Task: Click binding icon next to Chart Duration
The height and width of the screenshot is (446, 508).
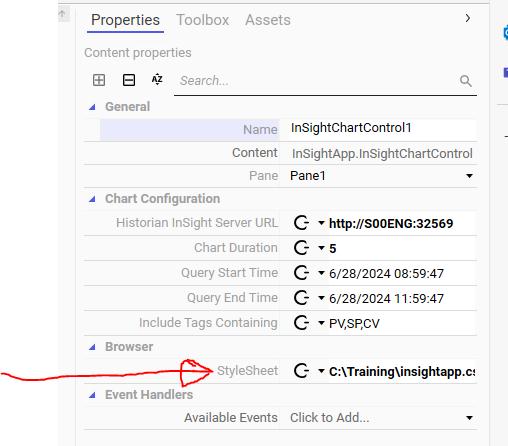Action: 302,248
